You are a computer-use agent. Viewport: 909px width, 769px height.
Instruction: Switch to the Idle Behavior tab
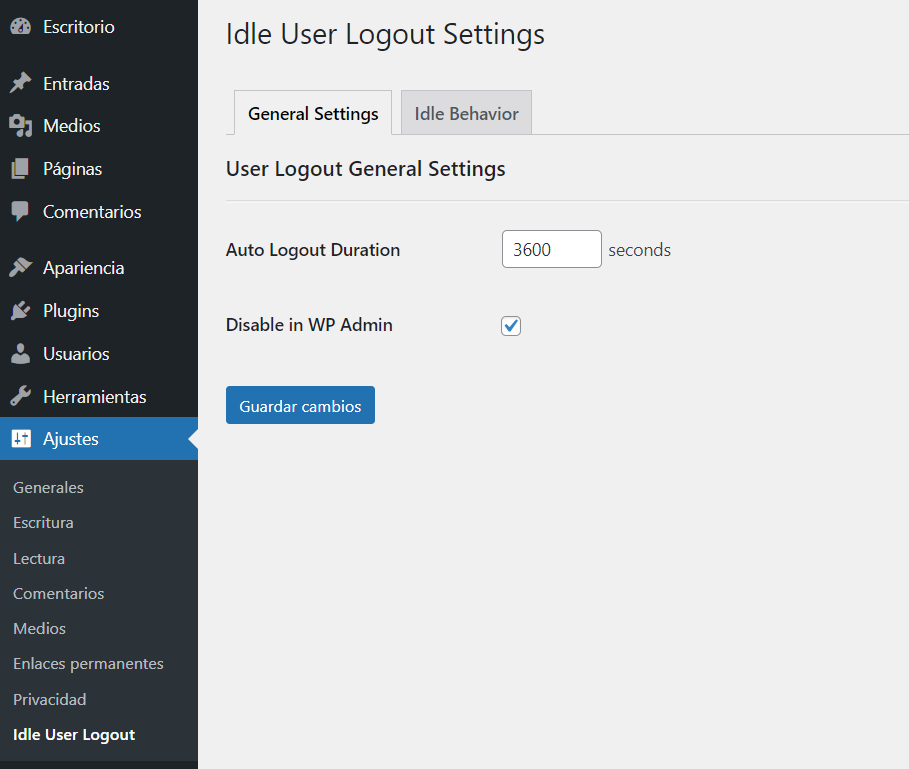coord(466,113)
